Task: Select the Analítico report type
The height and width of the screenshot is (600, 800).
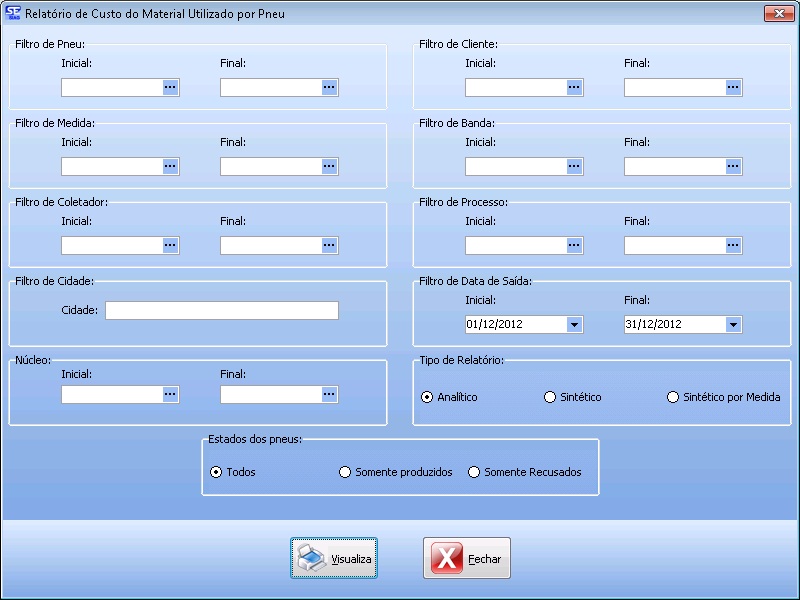Action: 428,397
